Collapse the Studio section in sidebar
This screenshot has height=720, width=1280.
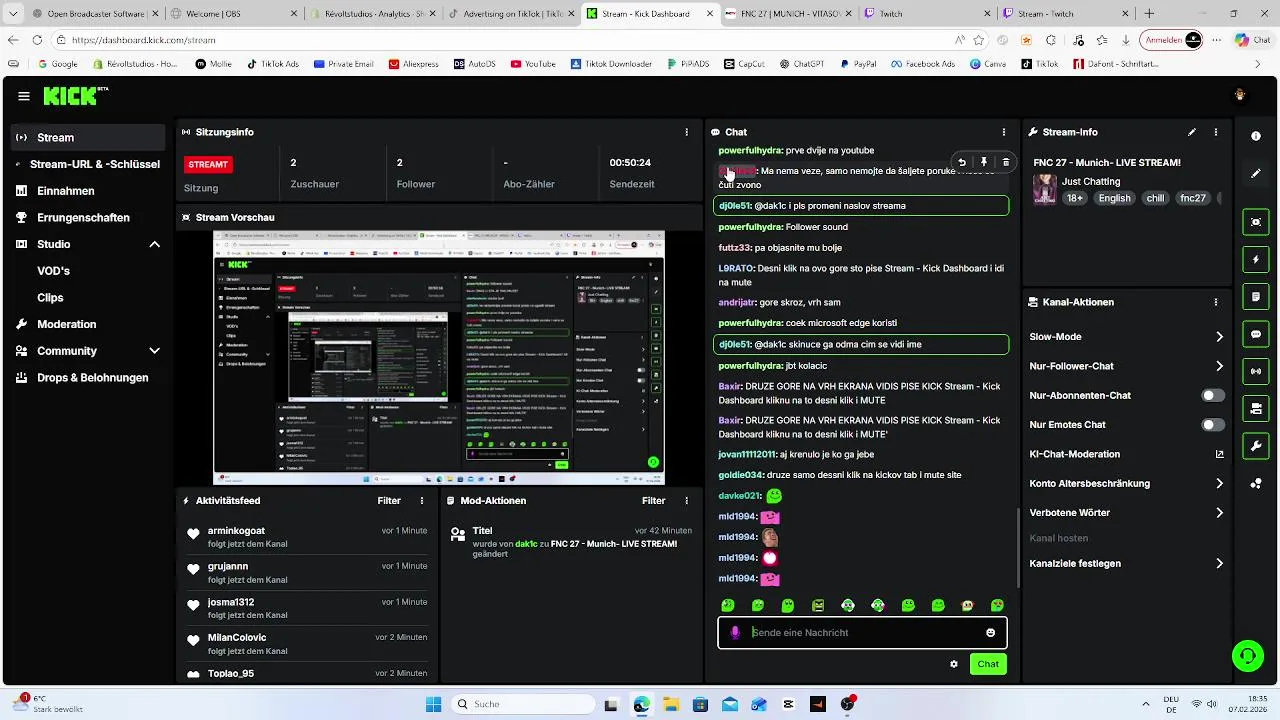point(155,244)
